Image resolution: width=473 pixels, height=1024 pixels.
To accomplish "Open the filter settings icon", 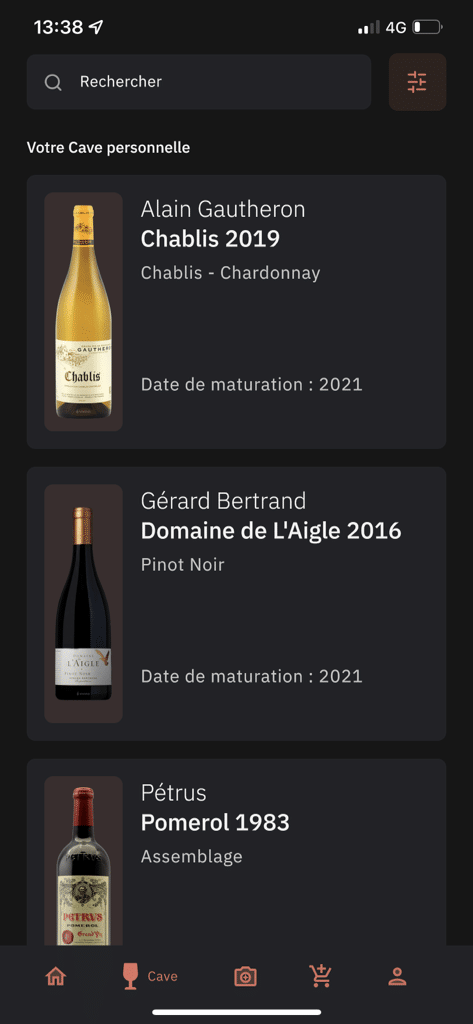I will (417, 82).
